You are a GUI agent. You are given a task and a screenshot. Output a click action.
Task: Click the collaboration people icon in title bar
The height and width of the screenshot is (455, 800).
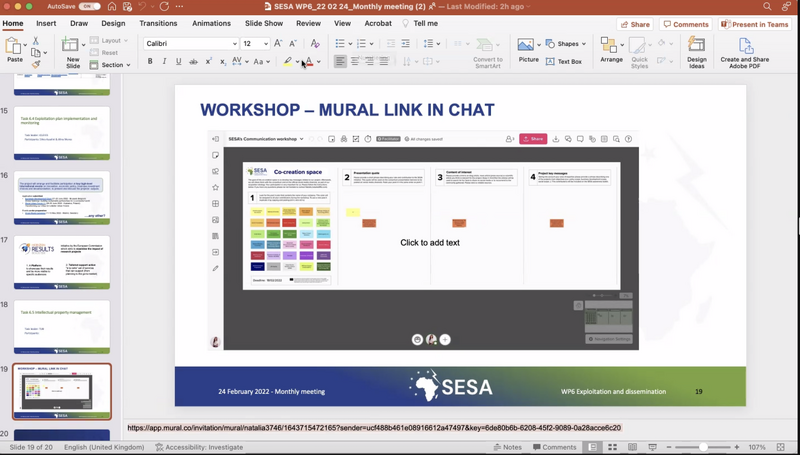[787, 7]
